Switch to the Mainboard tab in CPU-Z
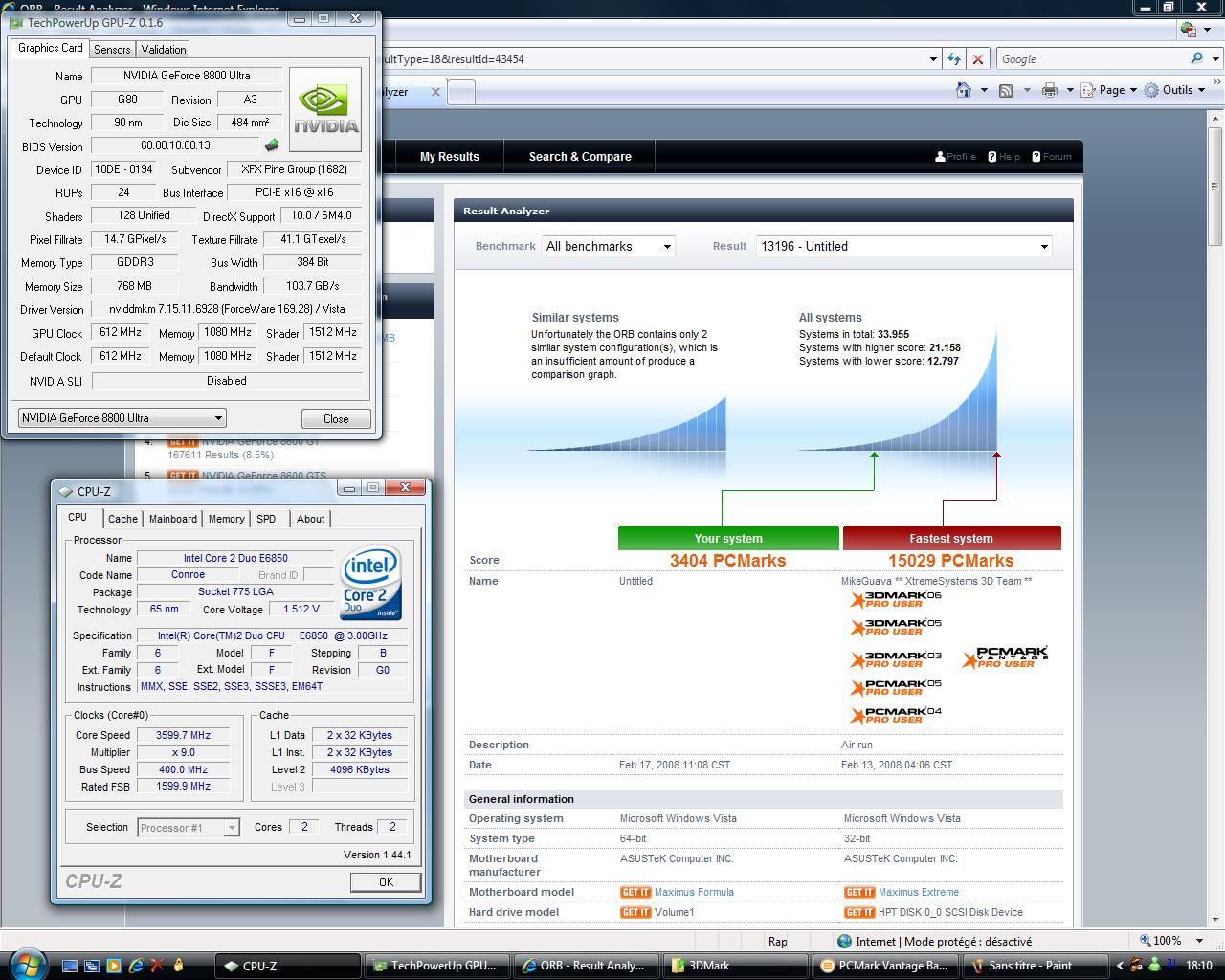Screen dimensions: 1225x980 click(173, 519)
